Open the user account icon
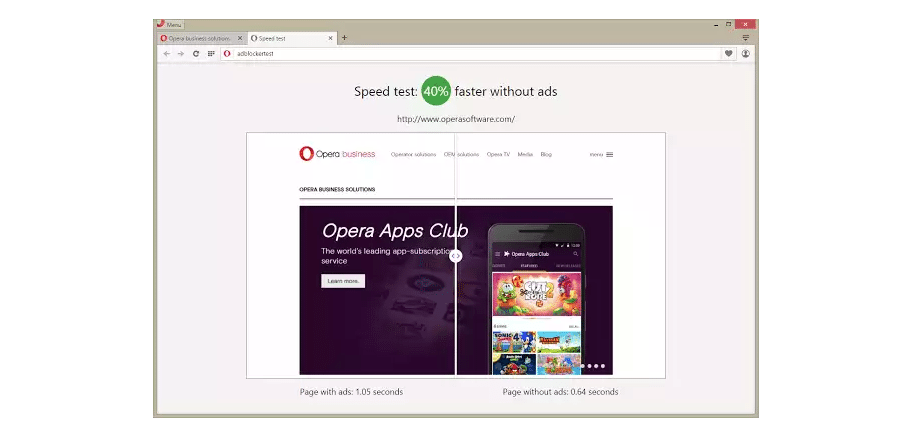The height and width of the screenshot is (442, 910). (745, 53)
